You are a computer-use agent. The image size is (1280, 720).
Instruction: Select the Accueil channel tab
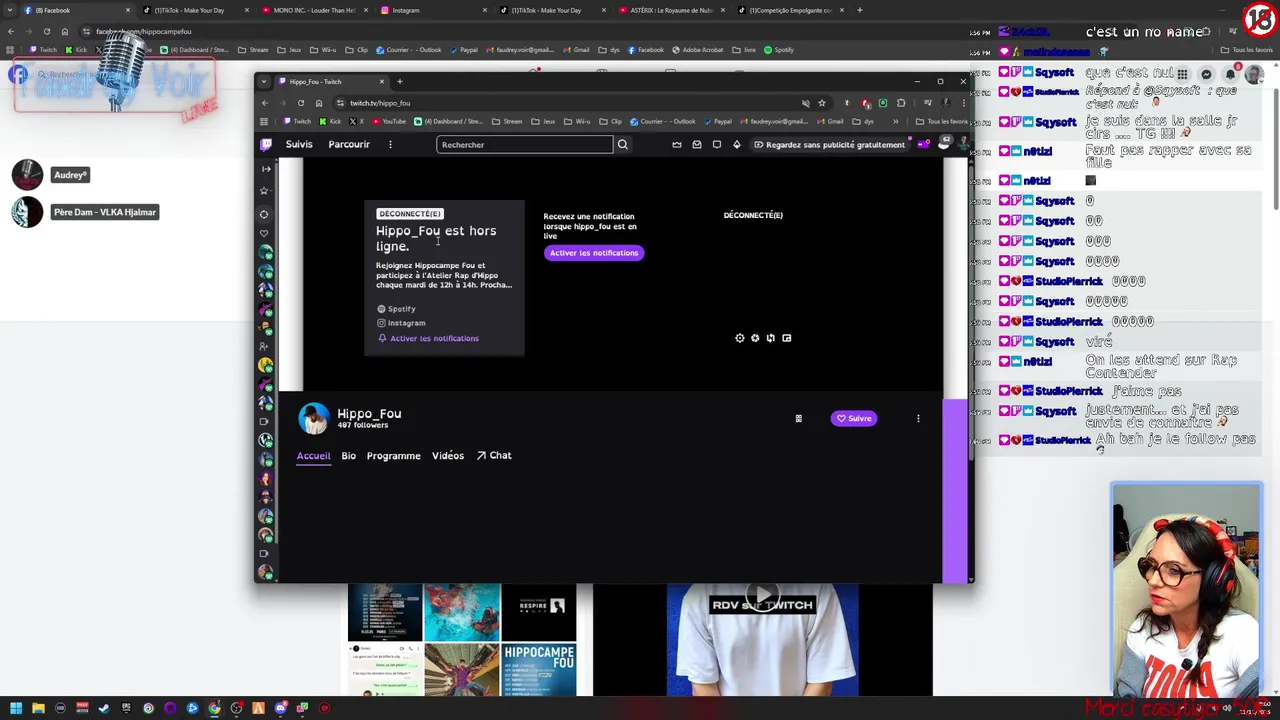pos(313,456)
